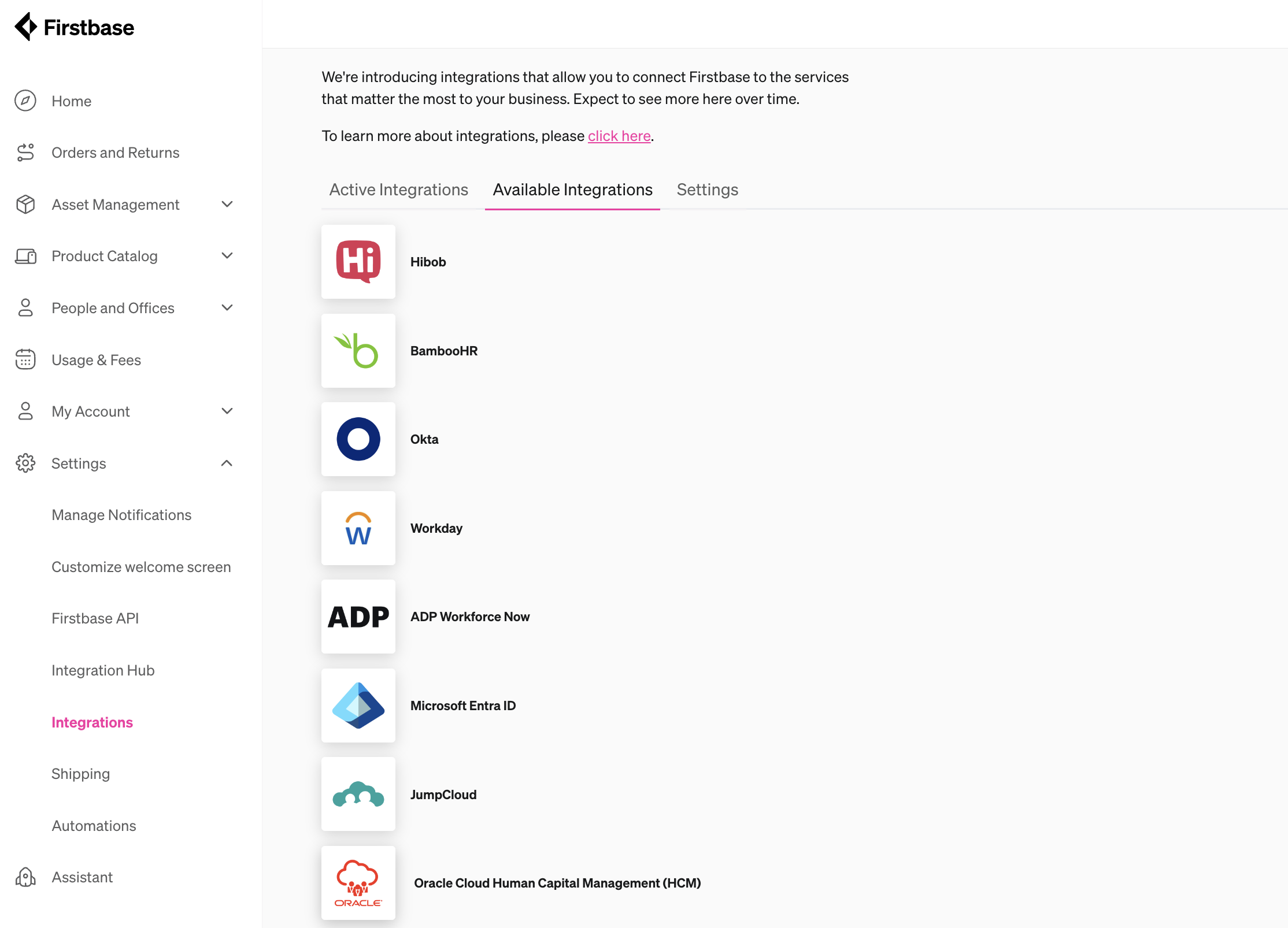
Task: Click the Workday integration icon
Action: (358, 528)
